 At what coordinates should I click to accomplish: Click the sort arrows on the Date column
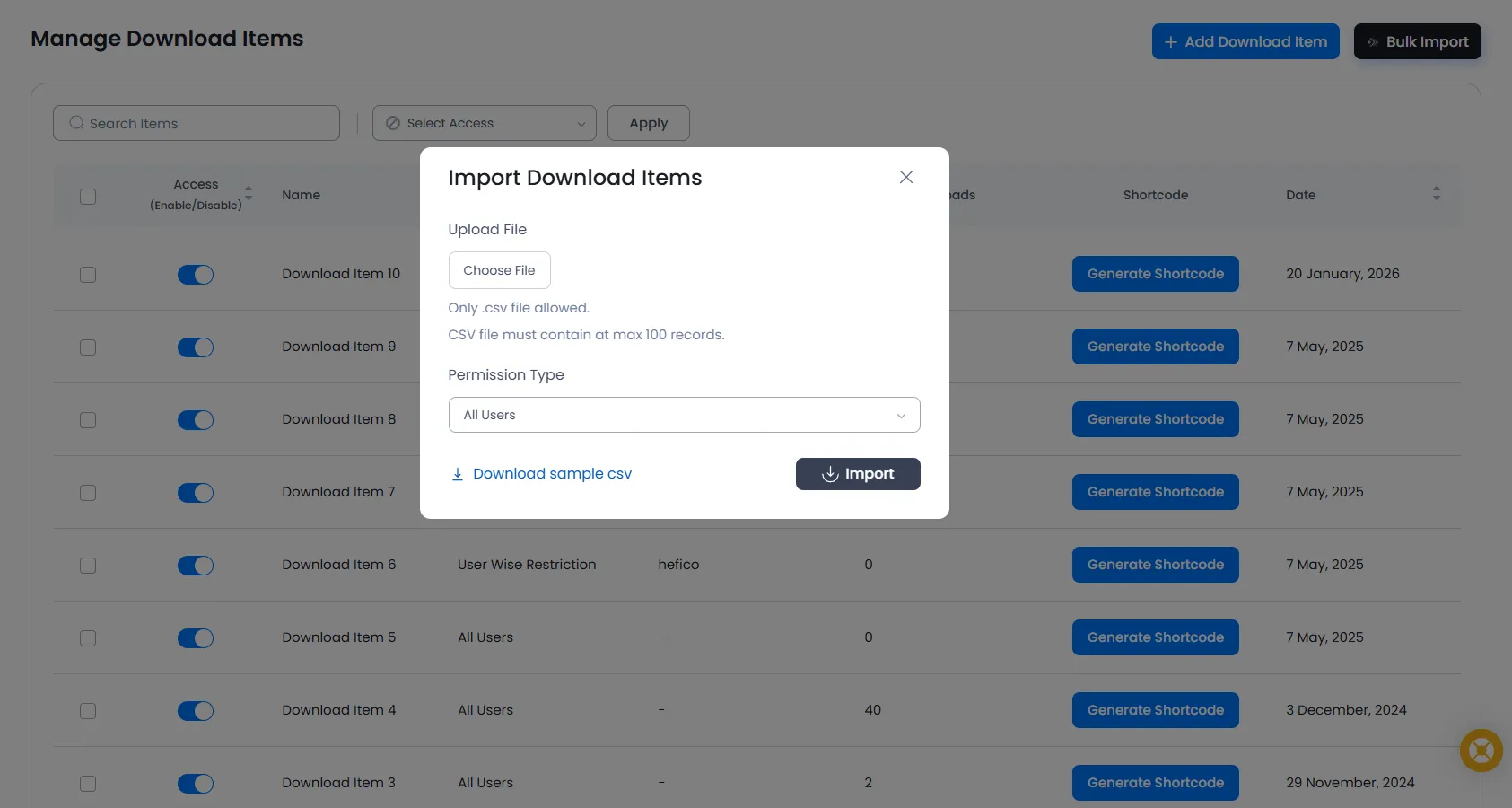1437,193
